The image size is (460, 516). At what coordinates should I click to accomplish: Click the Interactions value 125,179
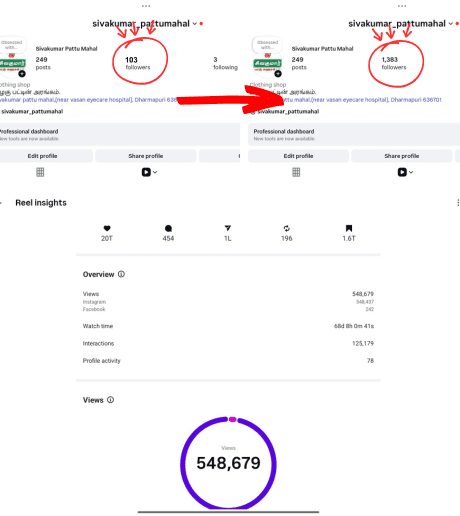(363, 343)
